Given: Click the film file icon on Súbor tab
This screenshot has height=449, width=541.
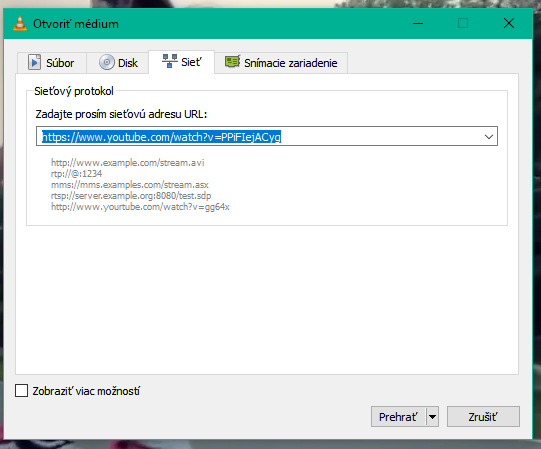Looking at the screenshot, I should [35, 62].
